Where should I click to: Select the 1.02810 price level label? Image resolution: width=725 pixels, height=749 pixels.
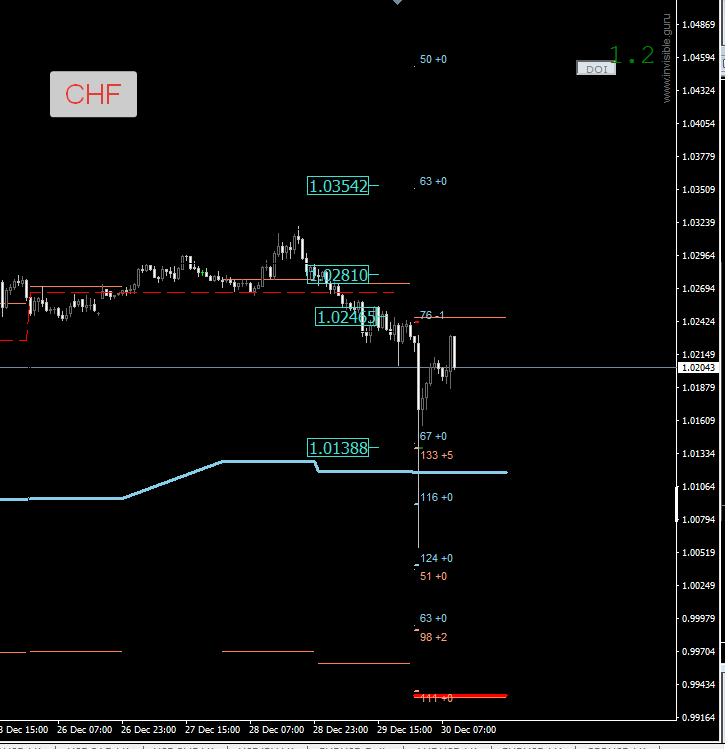(338, 275)
